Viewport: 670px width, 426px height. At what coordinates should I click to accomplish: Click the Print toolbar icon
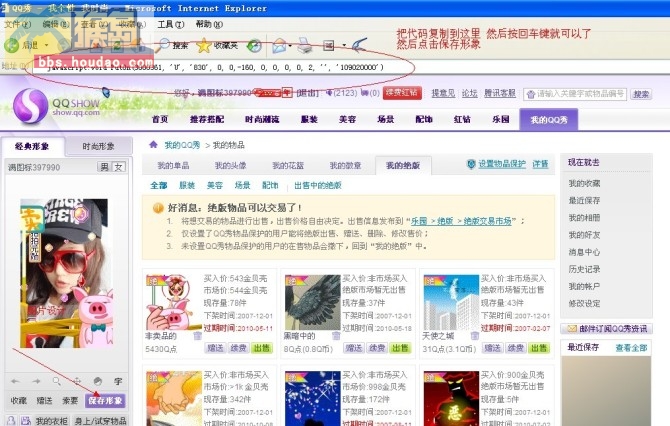tap(305, 45)
